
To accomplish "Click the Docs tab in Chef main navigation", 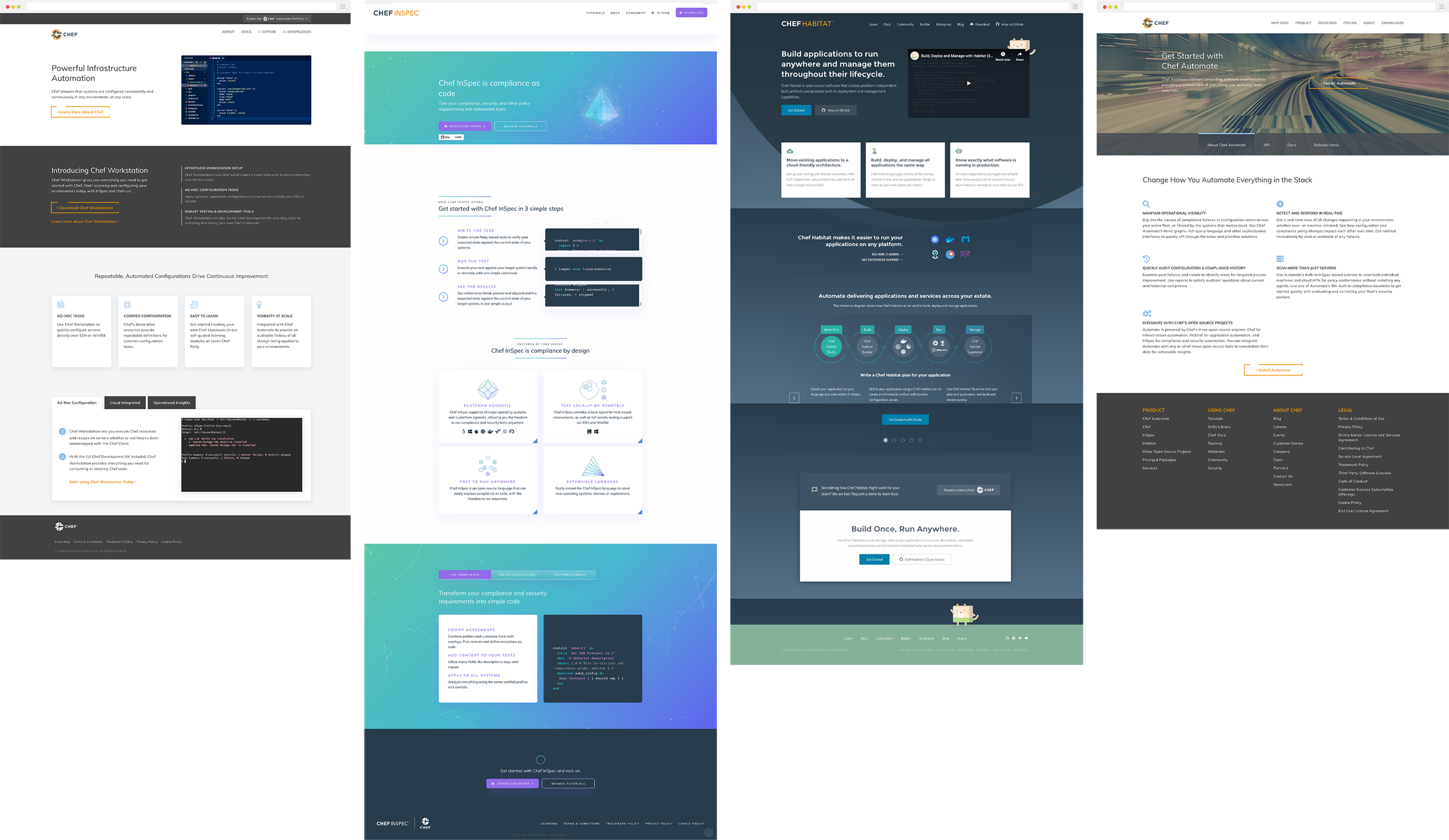I will pos(247,31).
